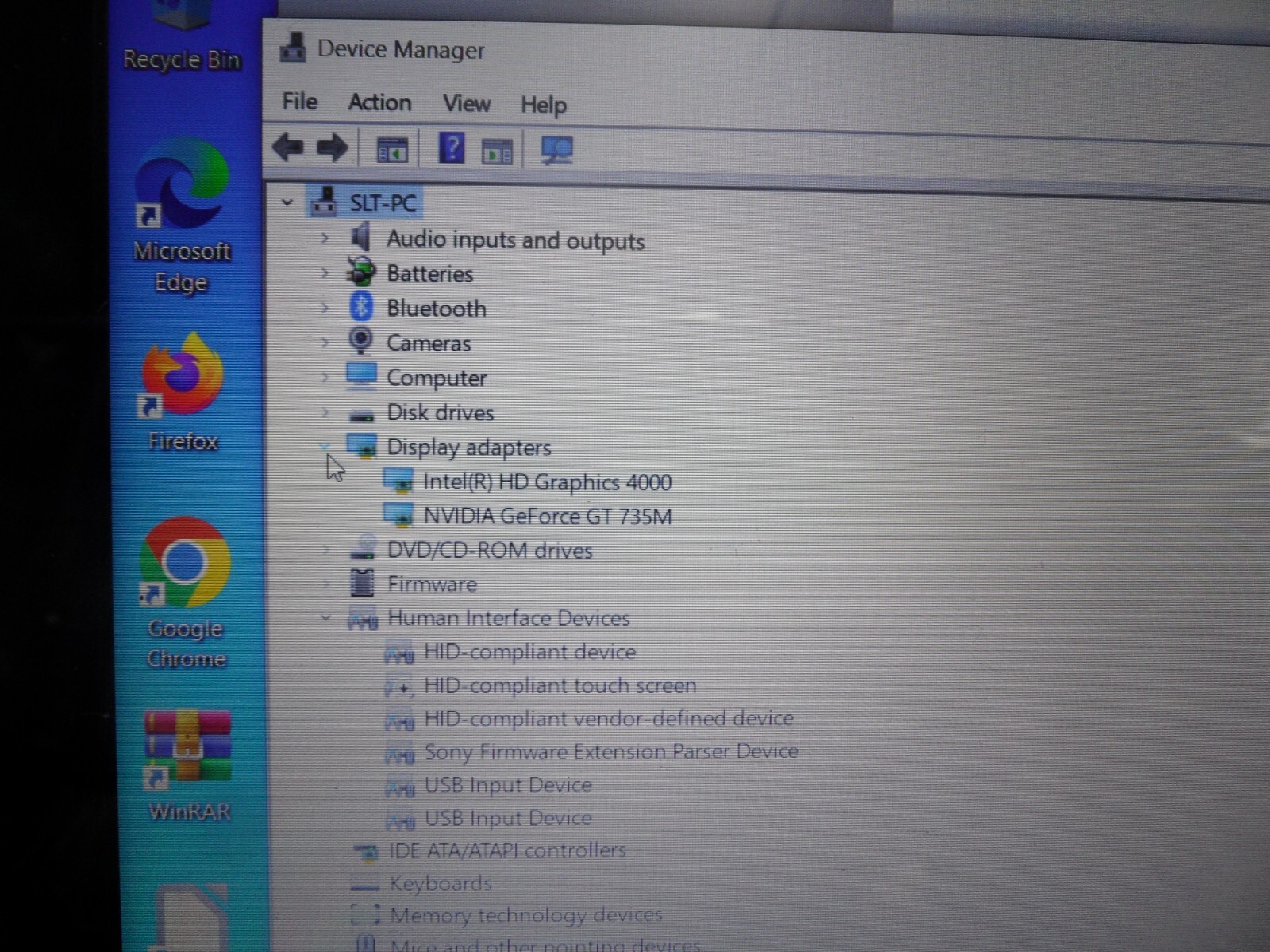Expand Audio inputs and outputs category
Image resolution: width=1270 pixels, height=952 pixels.
325,238
